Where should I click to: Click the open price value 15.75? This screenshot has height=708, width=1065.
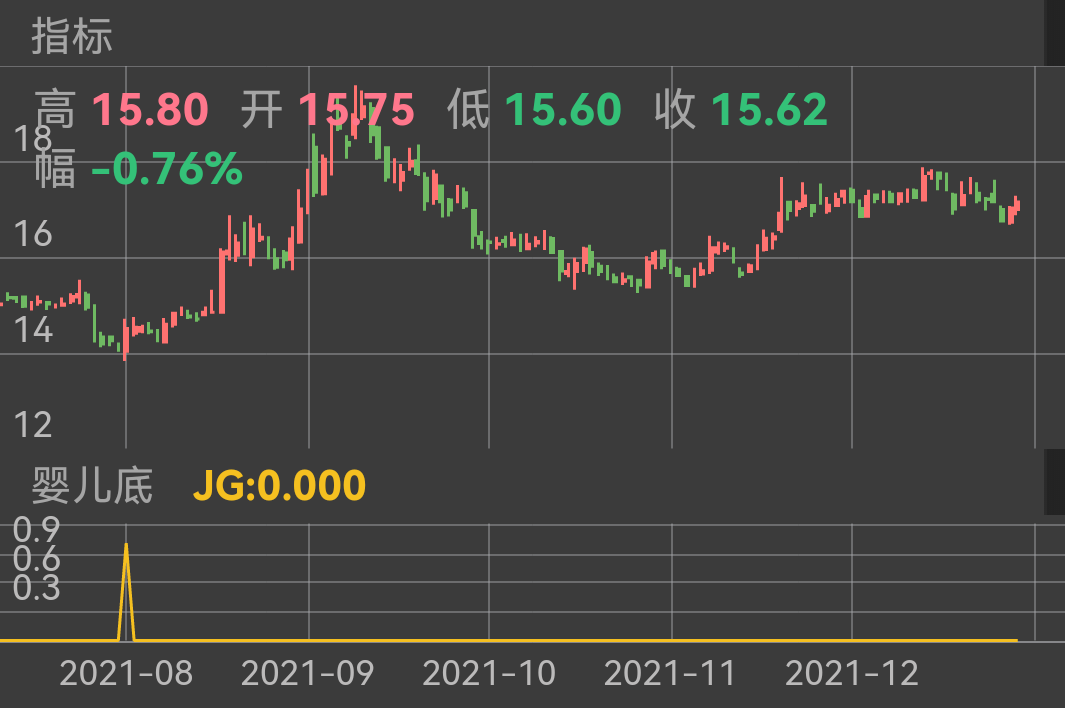click(356, 110)
